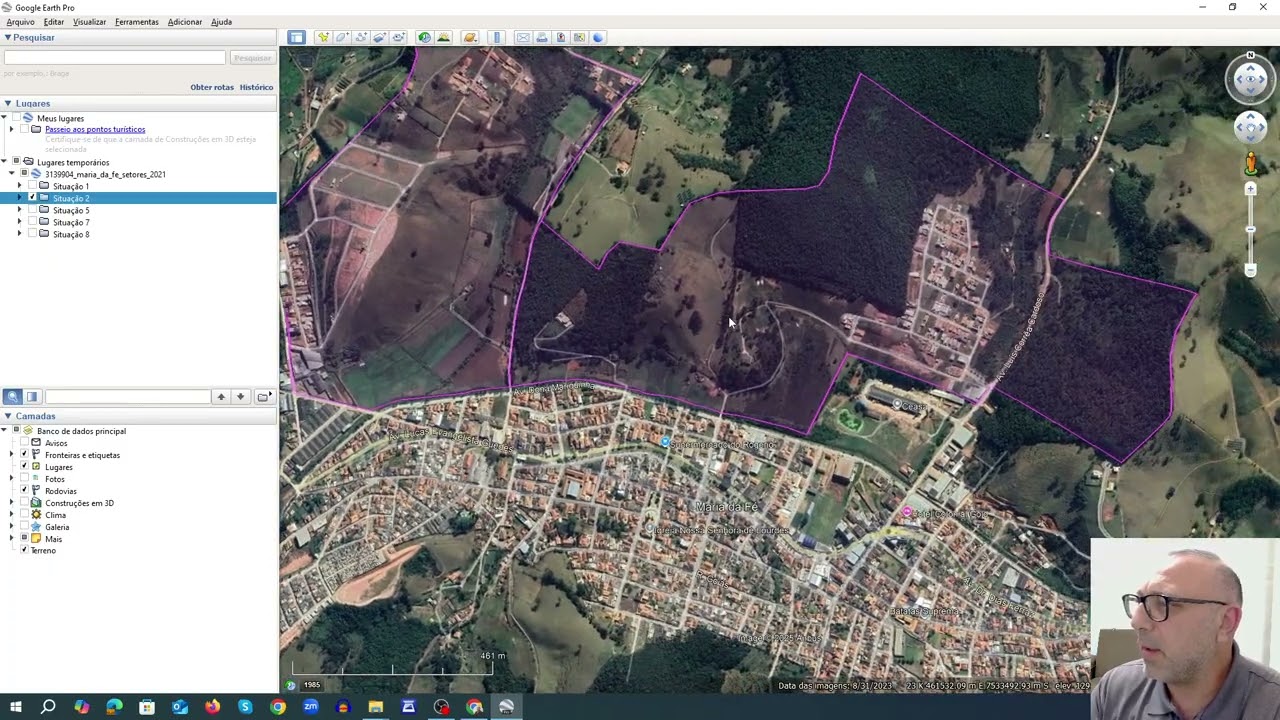1280x720 pixels.
Task: Click the search text input field
Action: (x=115, y=58)
